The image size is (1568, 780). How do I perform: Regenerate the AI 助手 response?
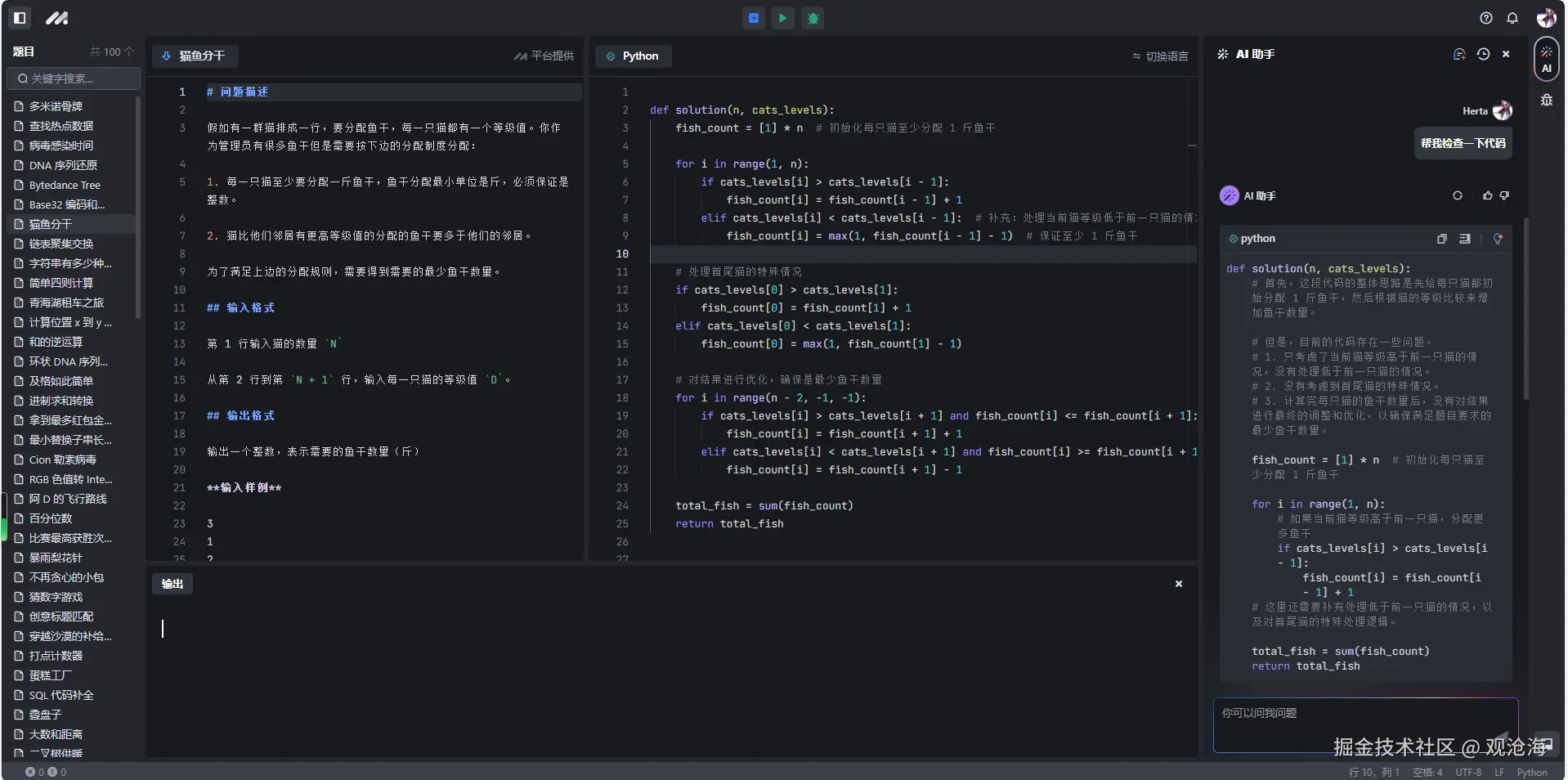[x=1458, y=195]
